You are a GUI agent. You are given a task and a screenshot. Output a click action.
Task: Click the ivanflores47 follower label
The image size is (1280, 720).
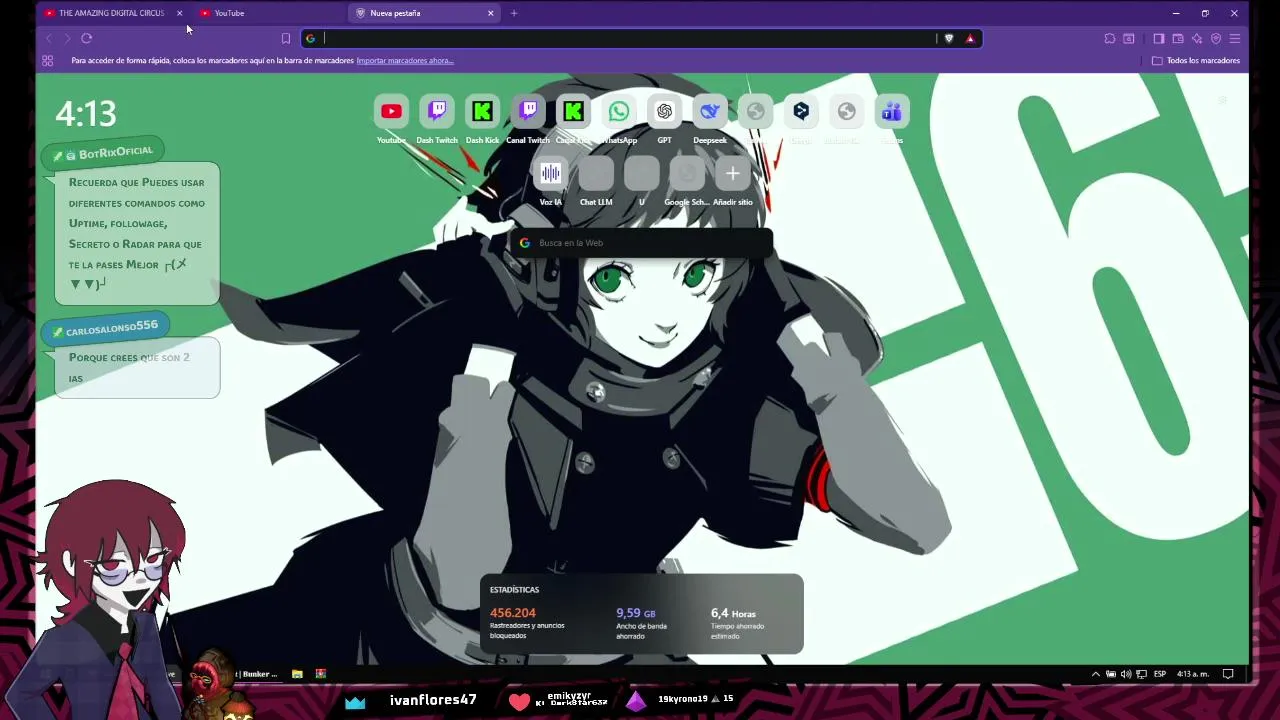coord(433,700)
